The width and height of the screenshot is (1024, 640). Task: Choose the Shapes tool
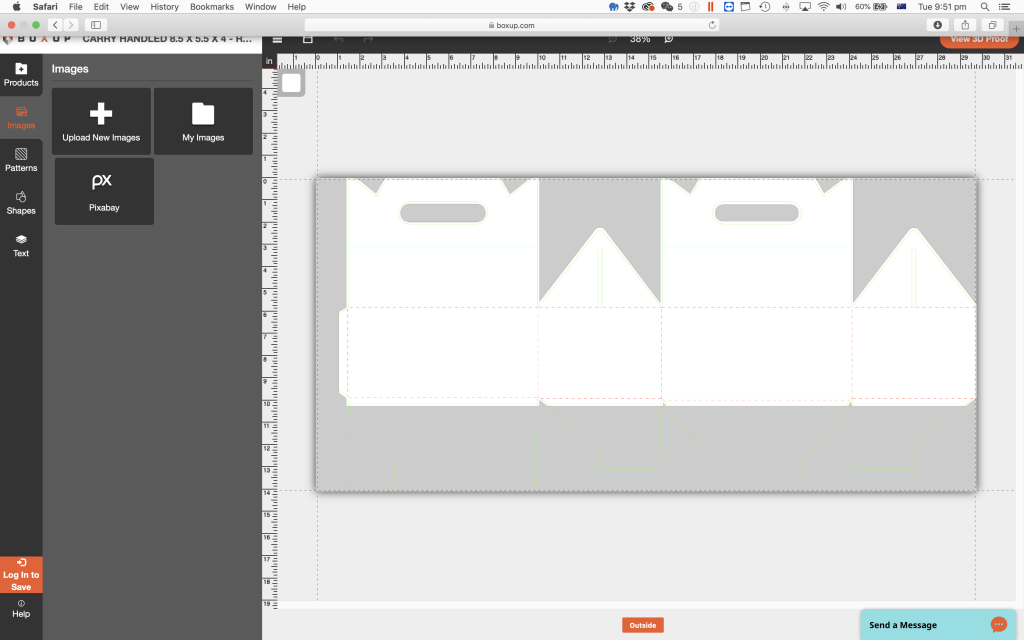(21, 203)
